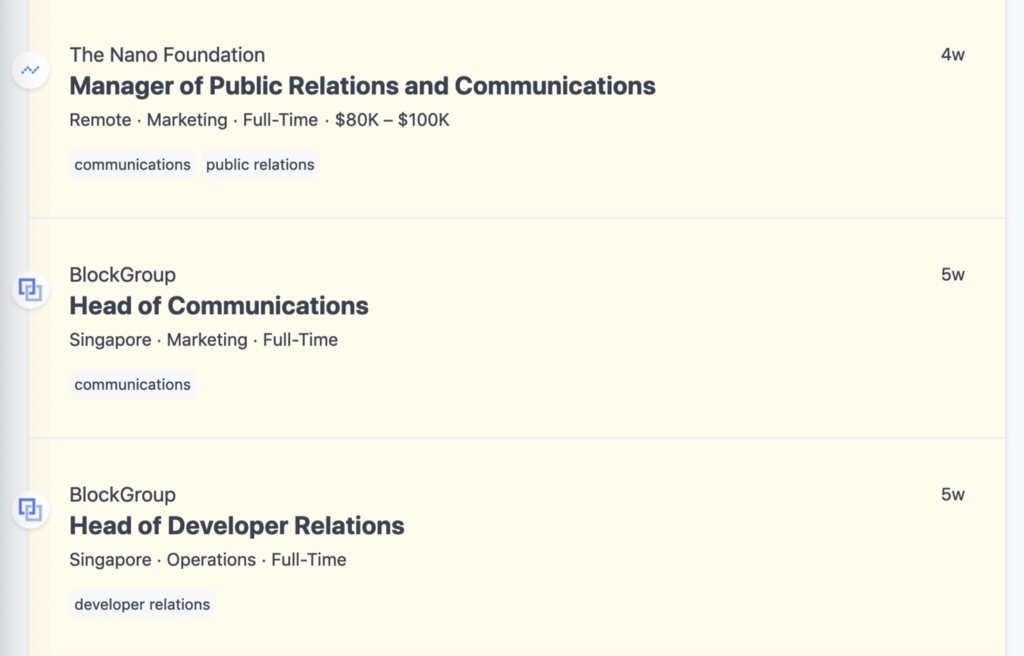Click Remote location in the Nano Foundation listing

100,120
